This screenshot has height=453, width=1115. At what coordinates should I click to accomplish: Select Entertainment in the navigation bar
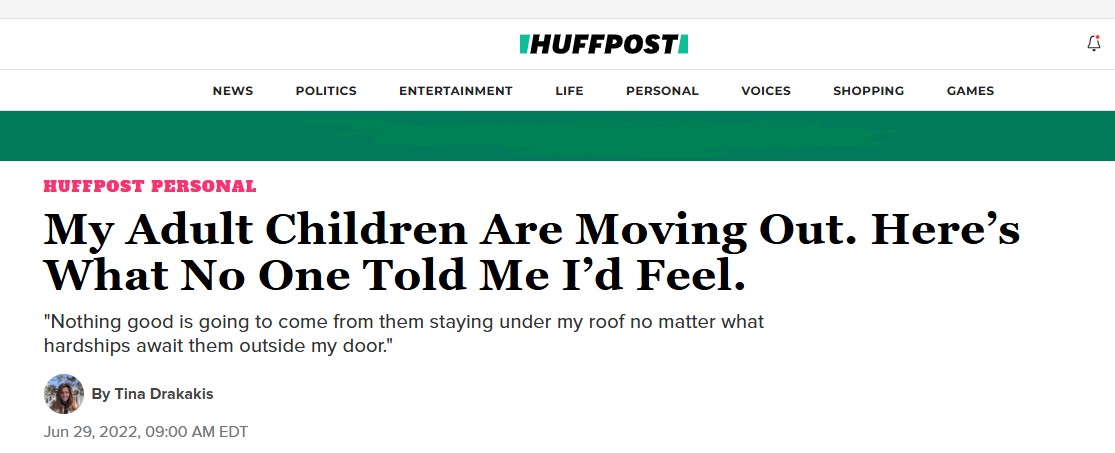pos(455,91)
